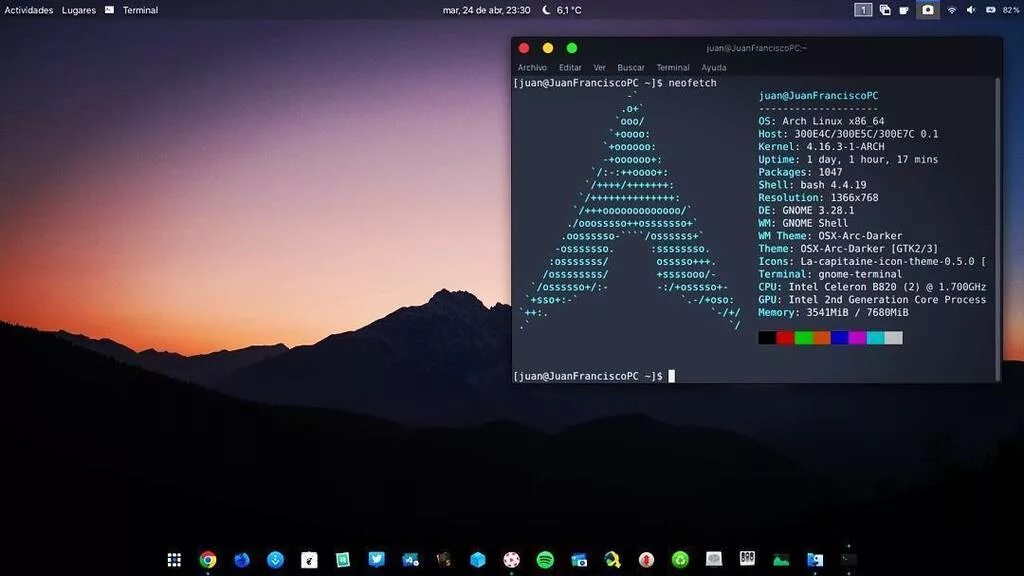This screenshot has height=576, width=1024.
Task: Open the Ver menu in the terminal
Action: point(600,67)
